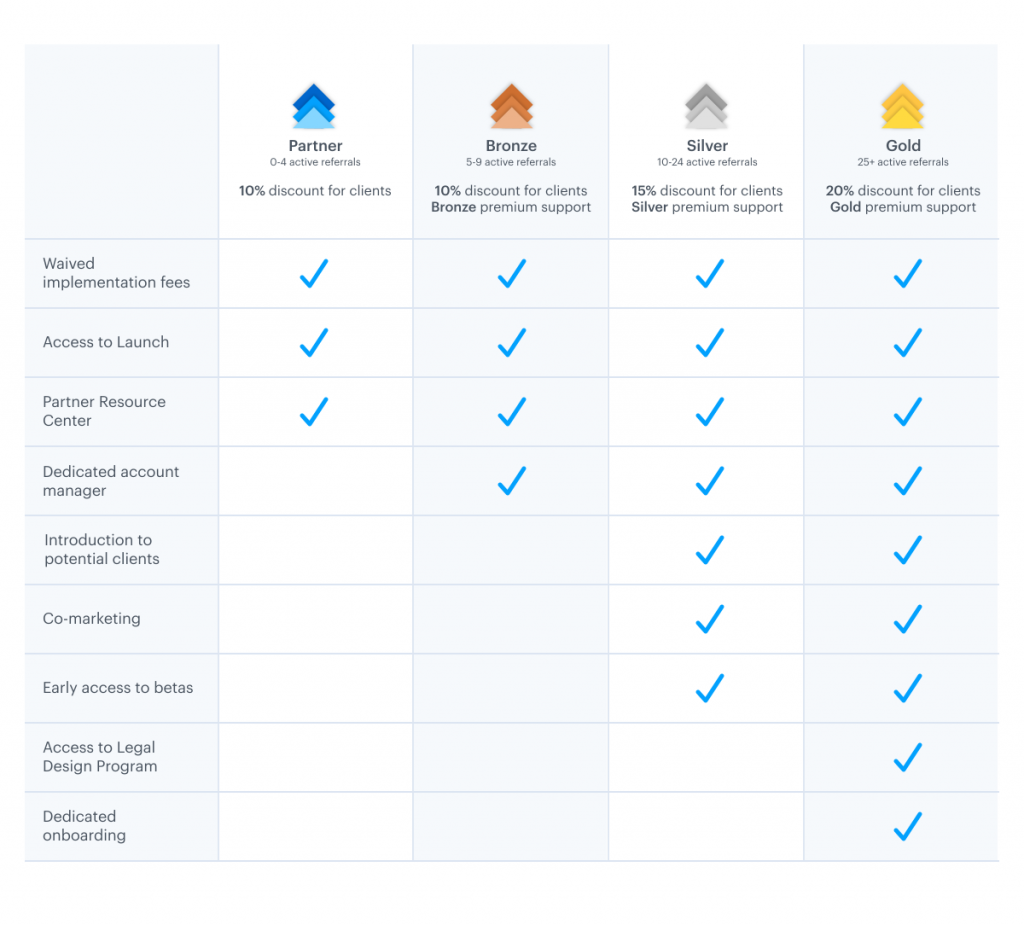This screenshot has width=1024, height=925.
Task: Click Bronze checkmark for Access to Launch
Action: (x=511, y=342)
